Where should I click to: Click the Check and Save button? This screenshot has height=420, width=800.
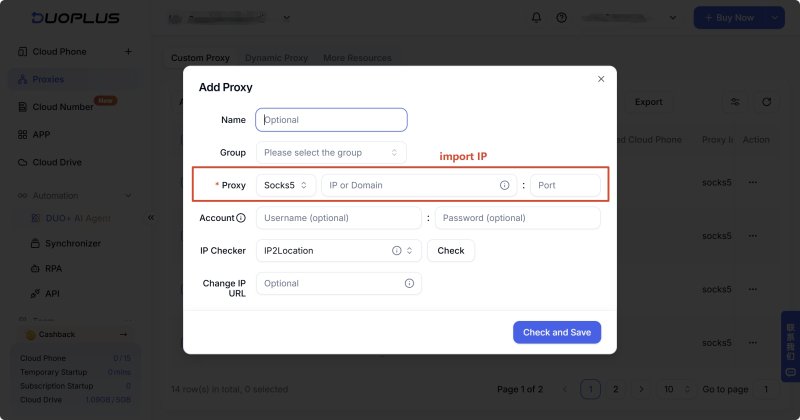click(557, 332)
